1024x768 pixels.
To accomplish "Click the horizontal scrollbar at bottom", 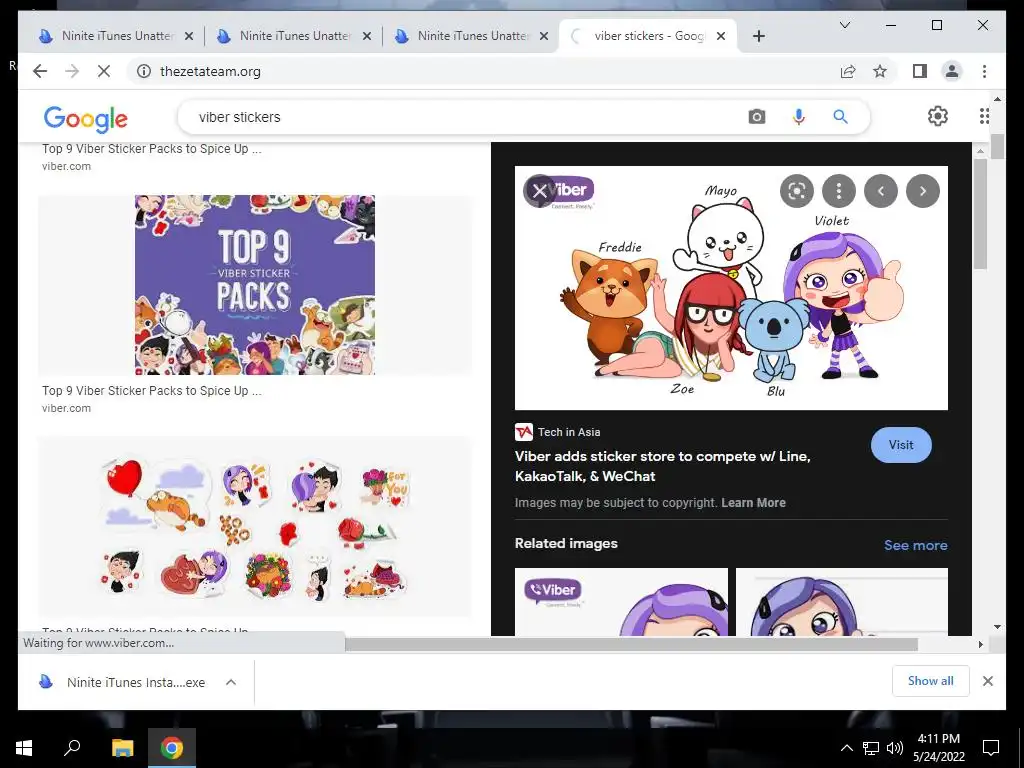I will [631, 644].
